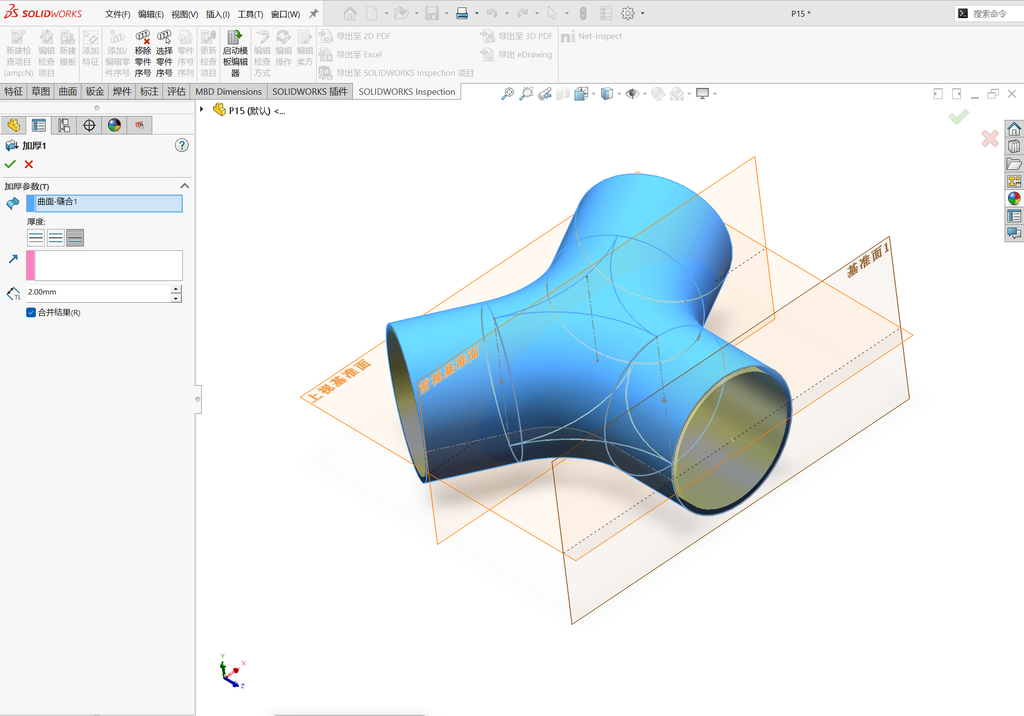Open the Appearances color ball task pane icon
This screenshot has height=716, width=1024.
(1014, 199)
